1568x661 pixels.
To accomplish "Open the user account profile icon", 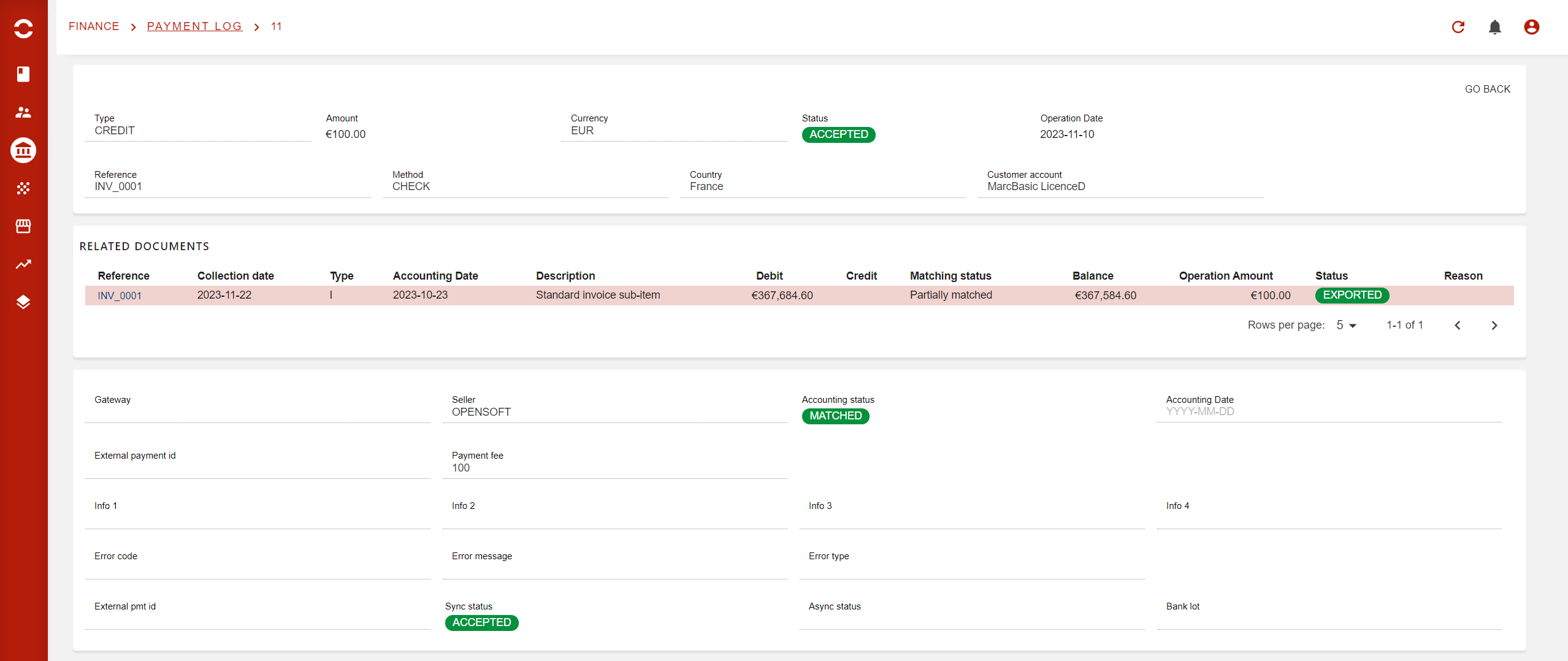I will [1531, 27].
